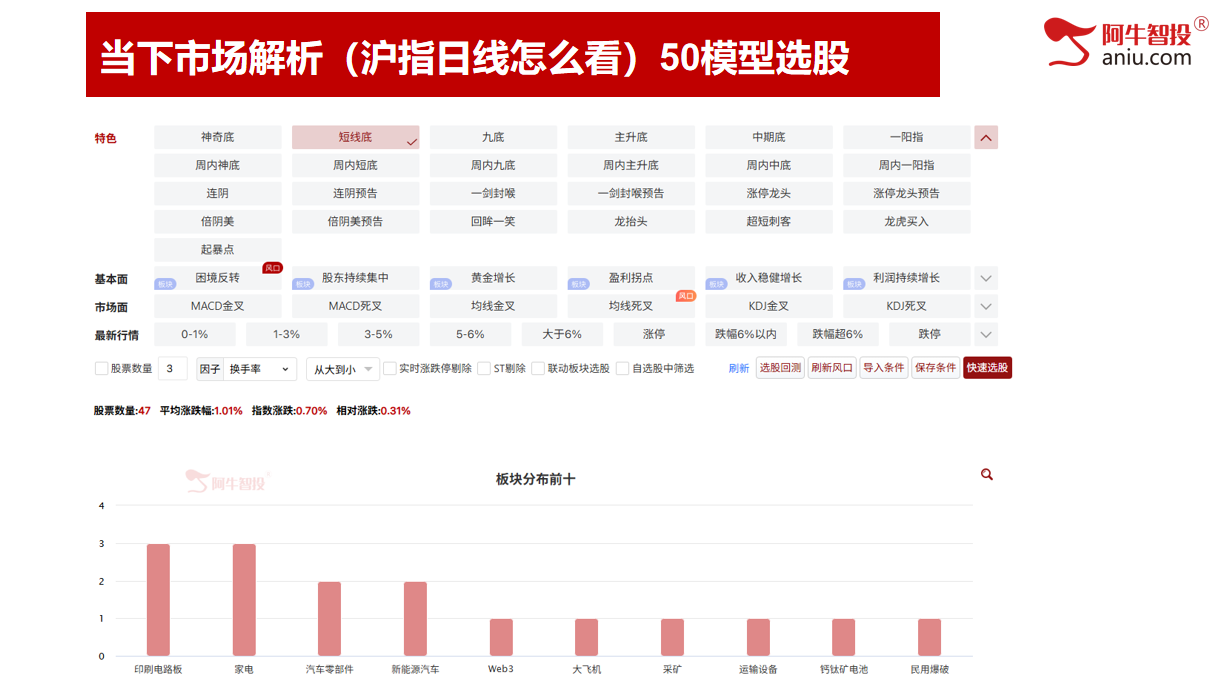Select the 1-3% price change filter

pos(287,334)
